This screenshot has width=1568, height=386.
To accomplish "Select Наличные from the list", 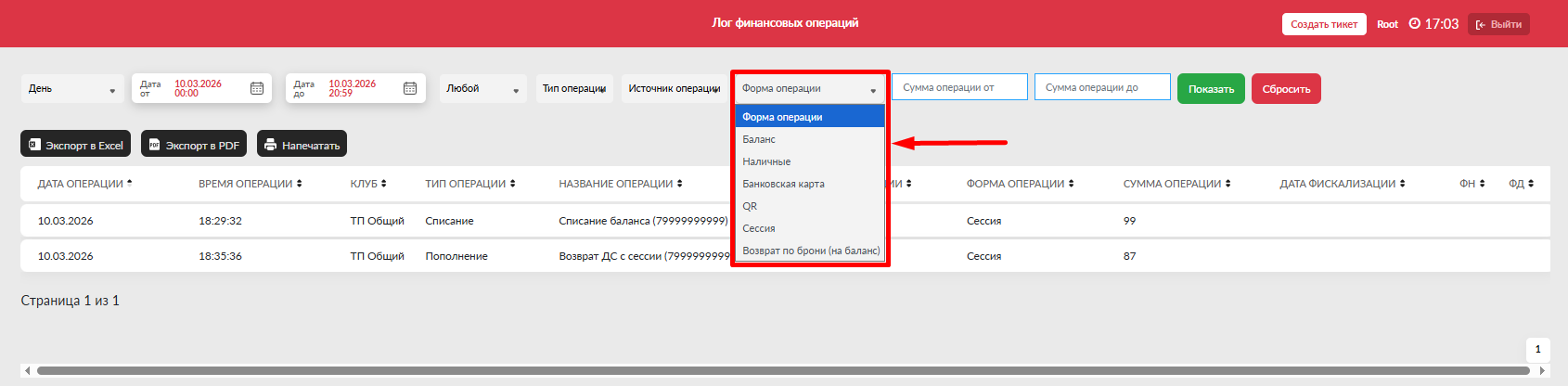I will pos(766,161).
